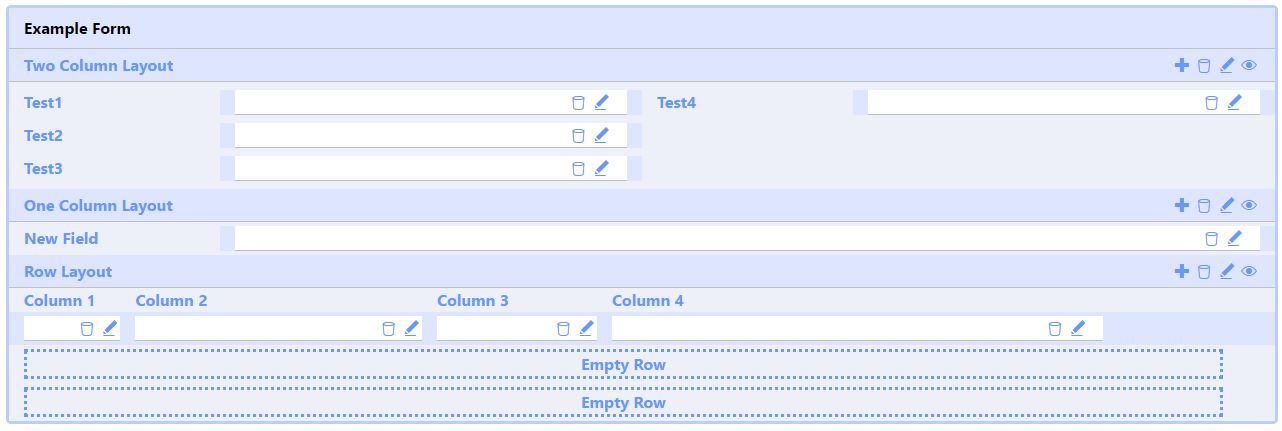This screenshot has width=1282, height=431.
Task: Edit the One Column Layout section
Action: click(x=1227, y=205)
